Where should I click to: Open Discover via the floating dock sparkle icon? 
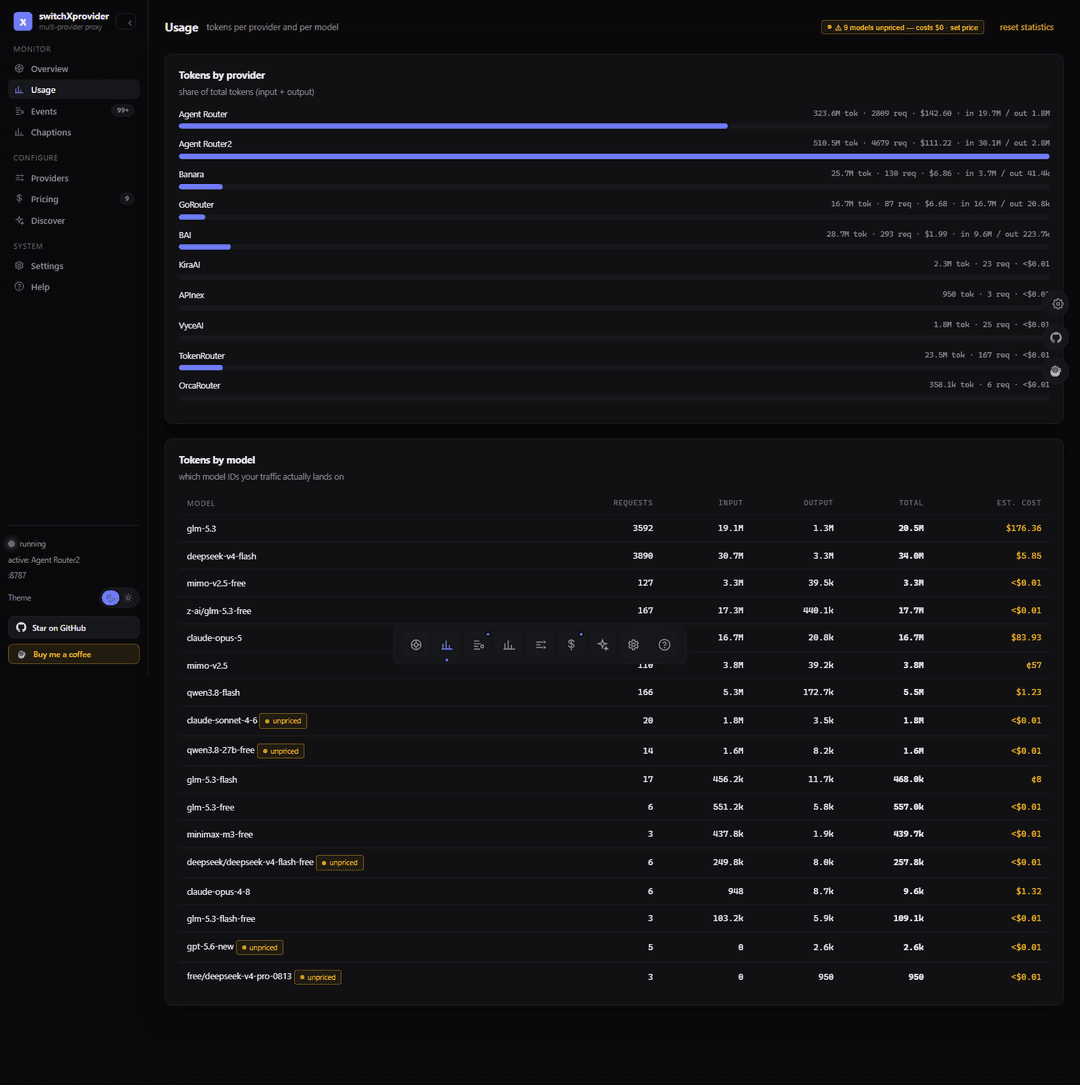603,645
